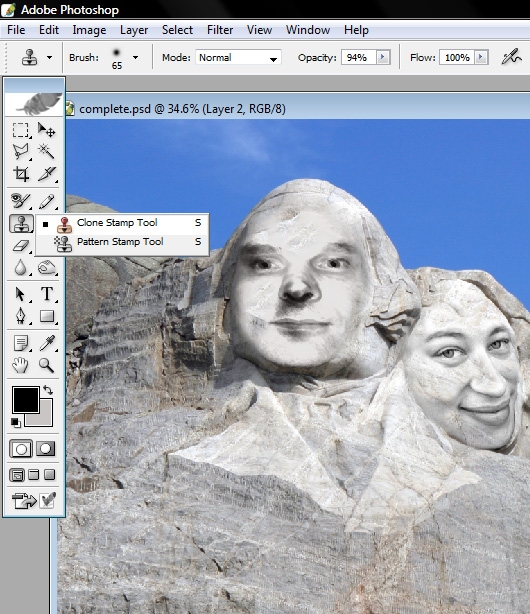
Task: Click the ImageReady checkmark icon beside it
Action: coord(47,500)
